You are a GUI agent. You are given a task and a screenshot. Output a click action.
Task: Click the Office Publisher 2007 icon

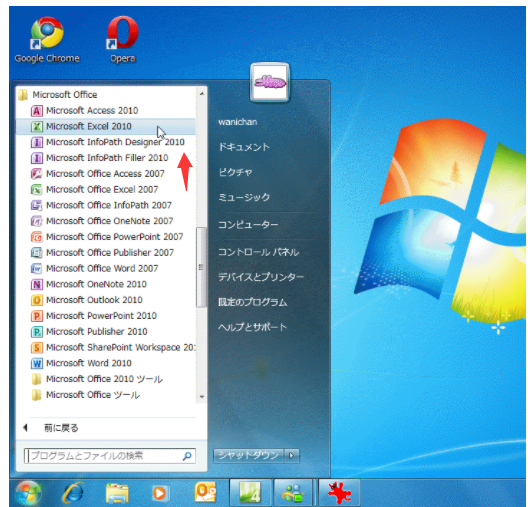(37, 252)
